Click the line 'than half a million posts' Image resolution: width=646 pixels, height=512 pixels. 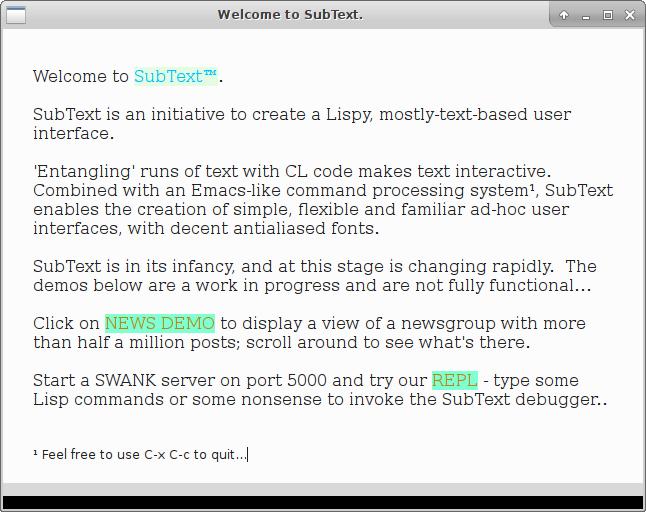(x=282, y=342)
